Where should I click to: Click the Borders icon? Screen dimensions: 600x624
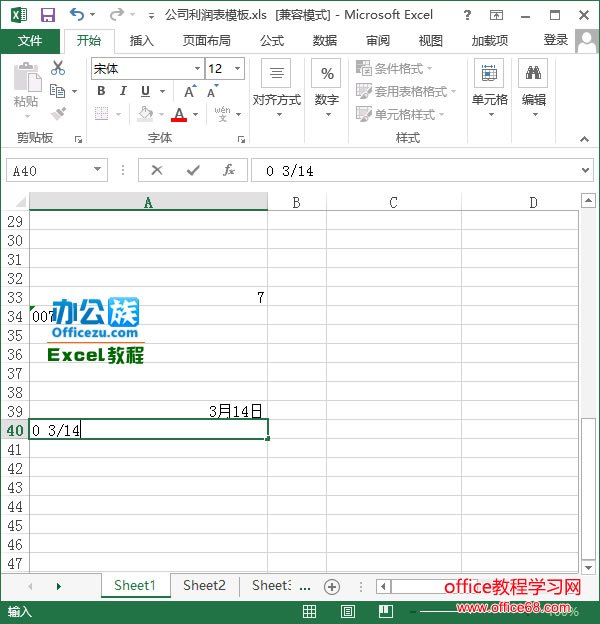102,114
